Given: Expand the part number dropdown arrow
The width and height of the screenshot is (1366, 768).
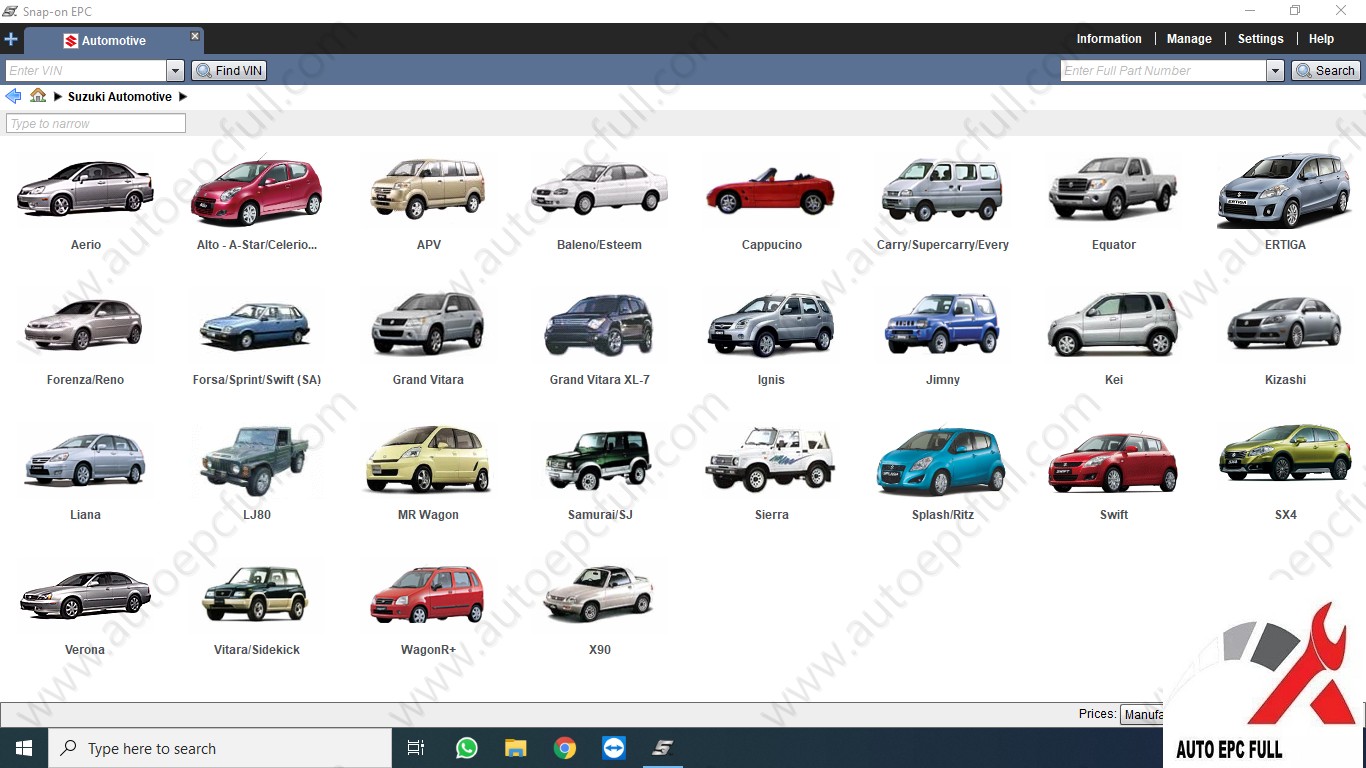Looking at the screenshot, I should (x=1275, y=71).
